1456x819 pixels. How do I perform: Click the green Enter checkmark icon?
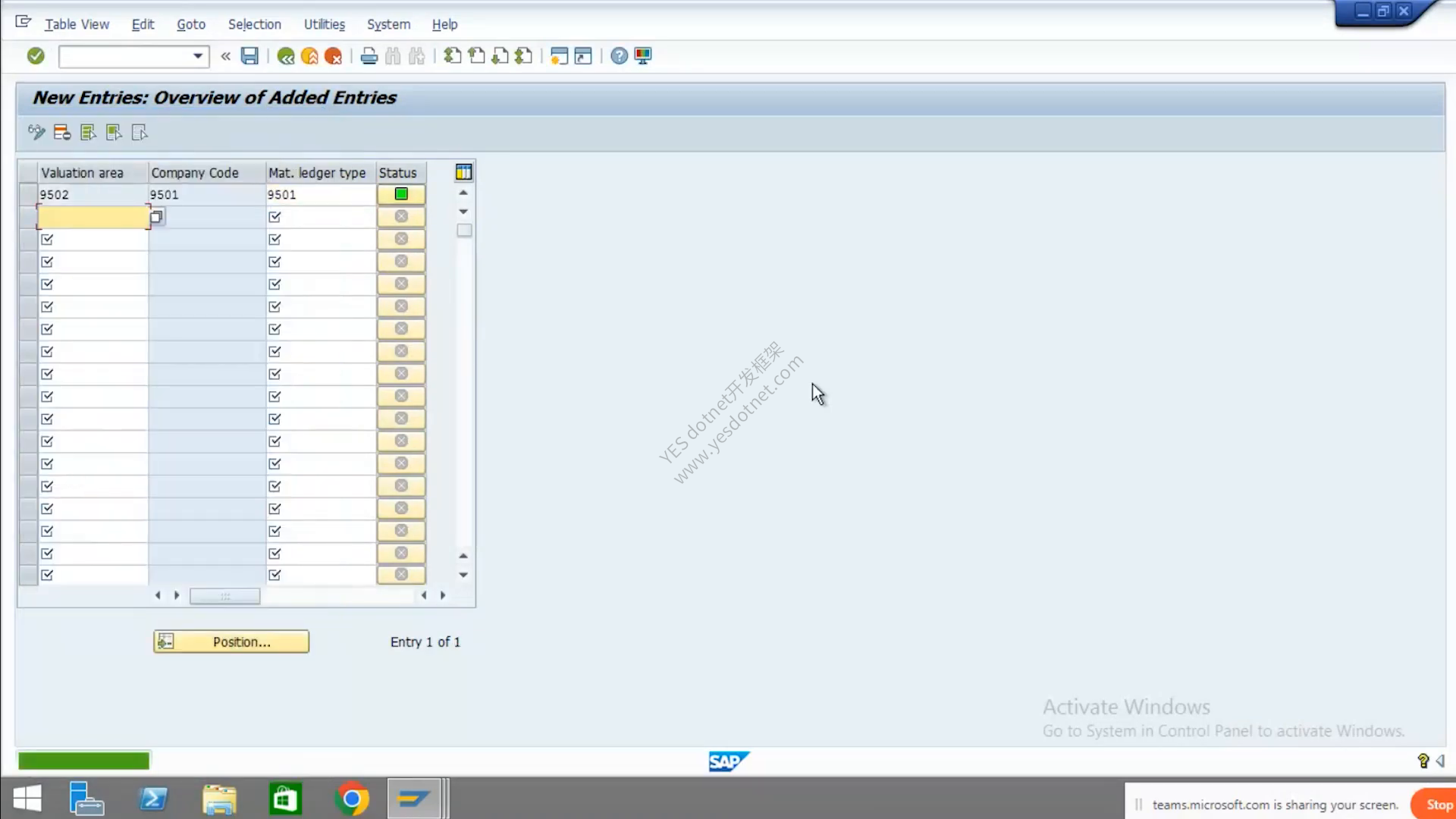36,56
